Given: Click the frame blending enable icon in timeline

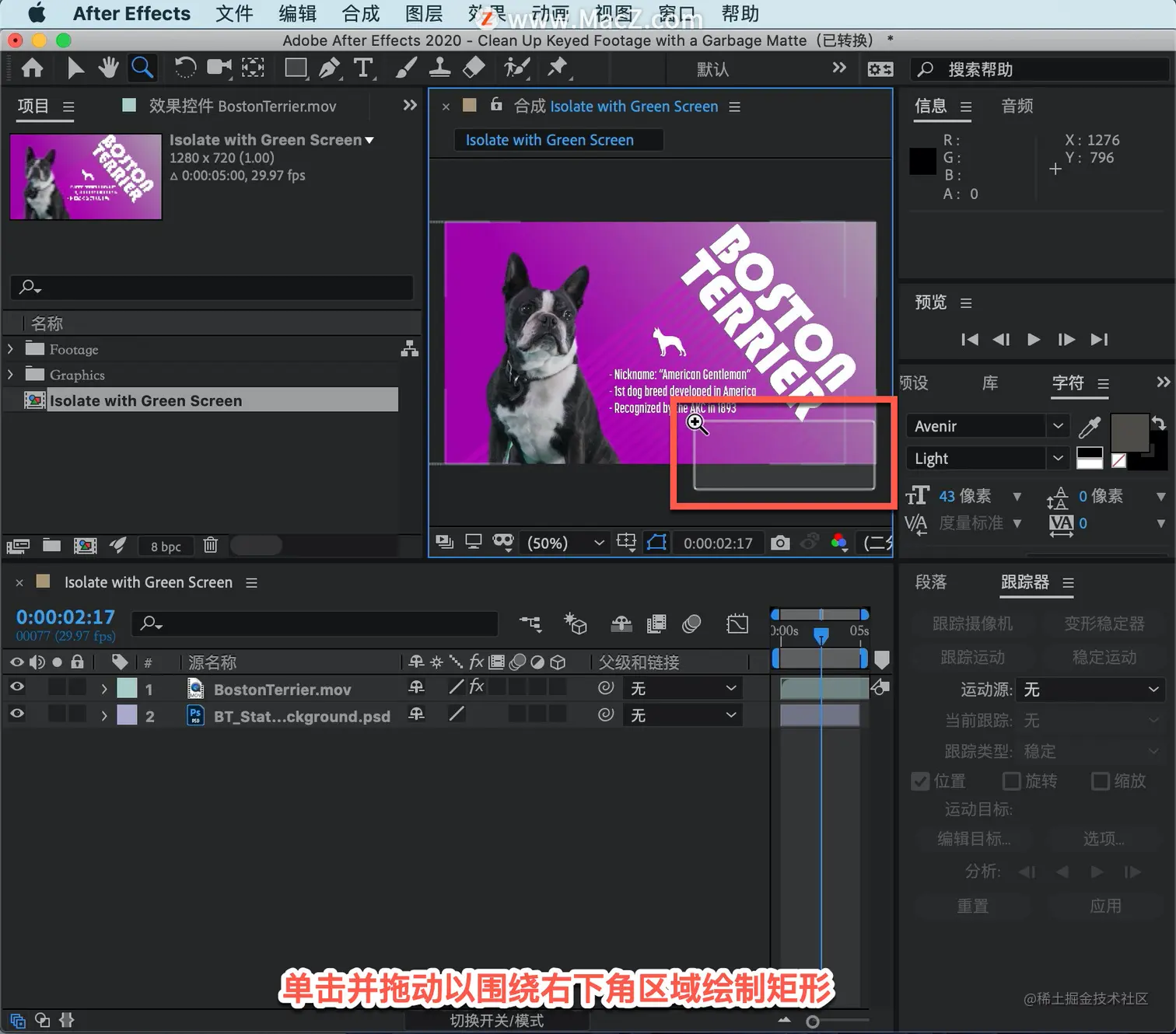Looking at the screenshot, I should pos(656,624).
